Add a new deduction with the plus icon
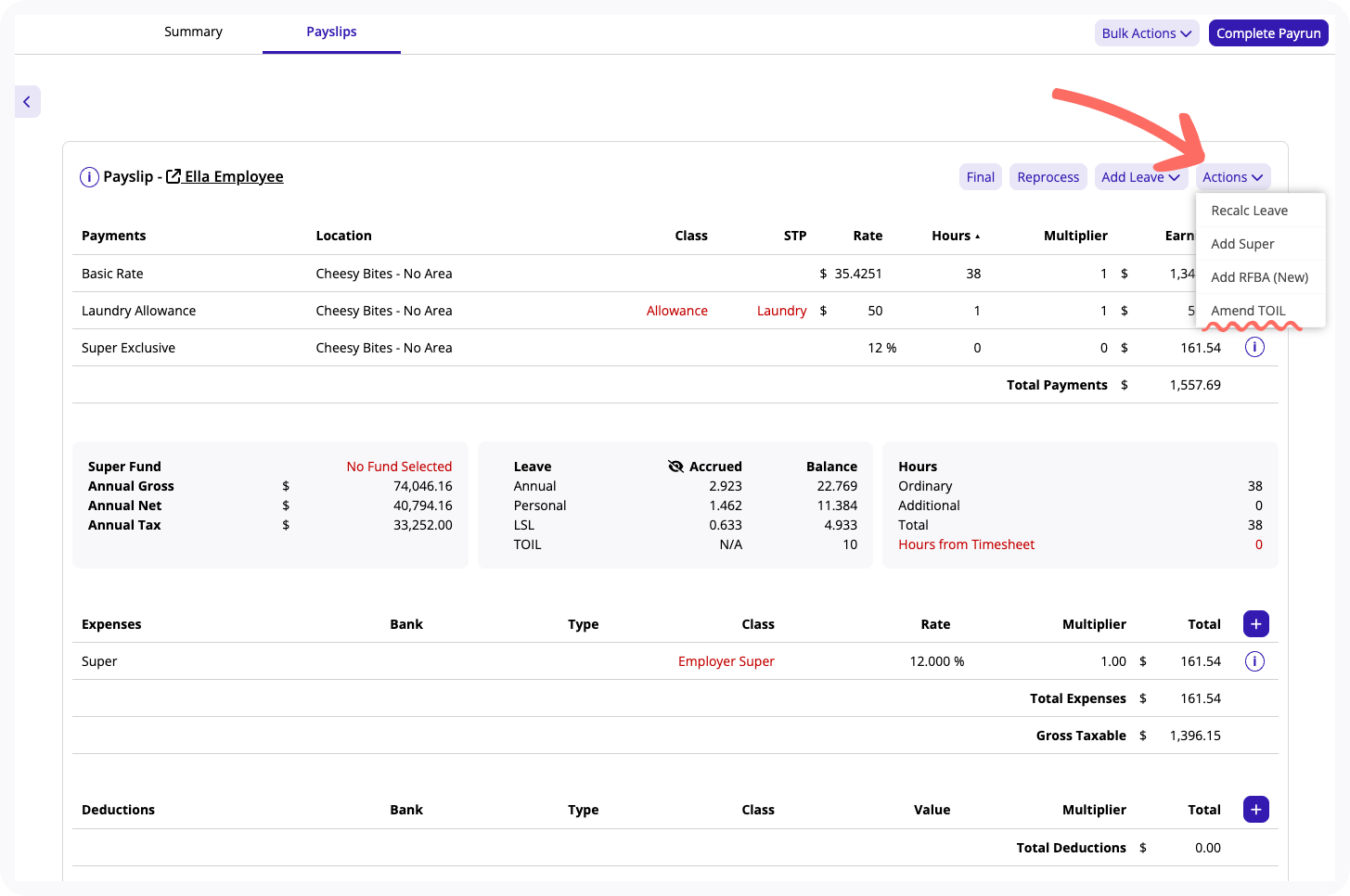This screenshot has height=896, width=1350. pos(1256,810)
